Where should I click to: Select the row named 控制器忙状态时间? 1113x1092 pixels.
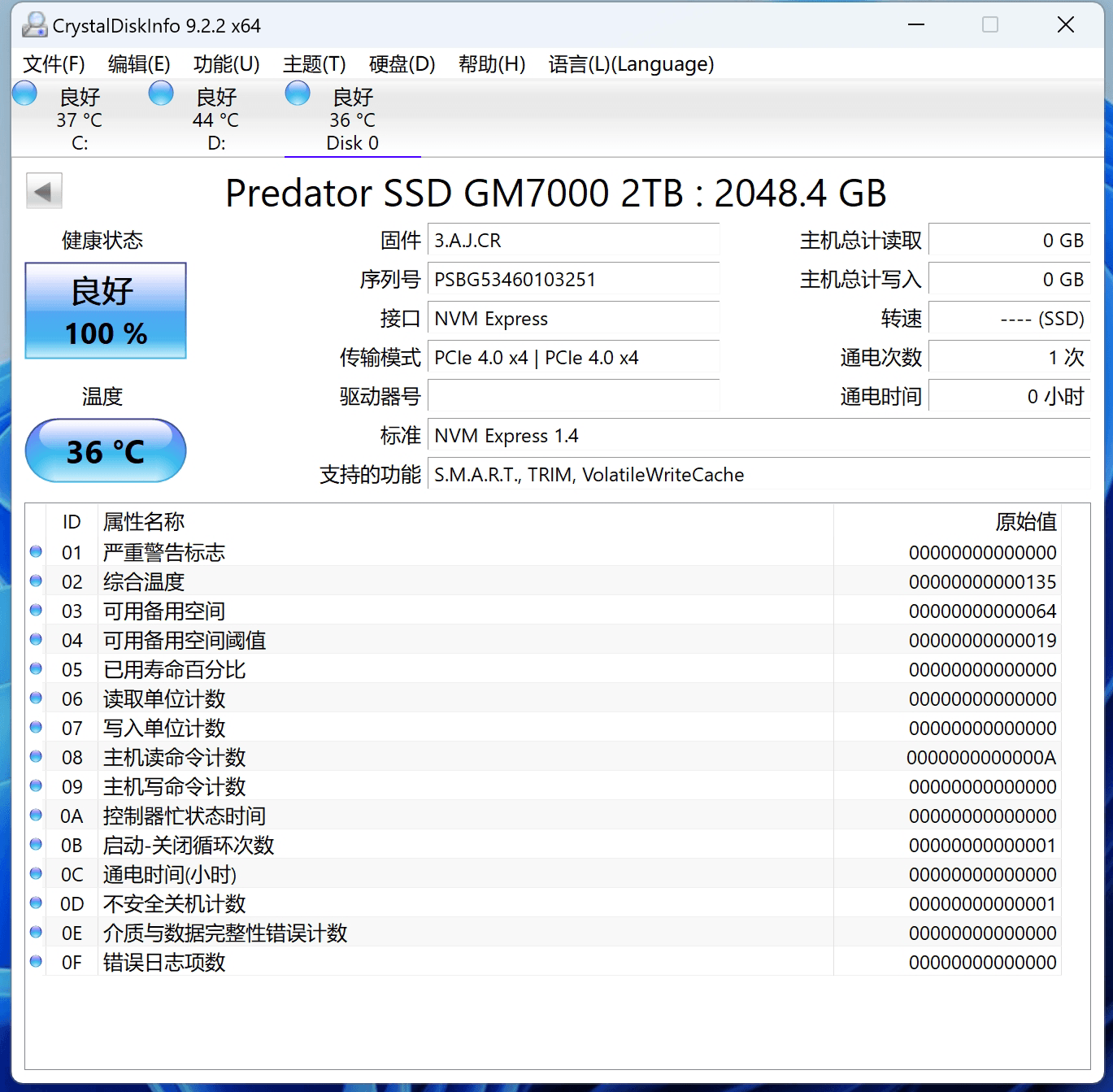pos(543,816)
